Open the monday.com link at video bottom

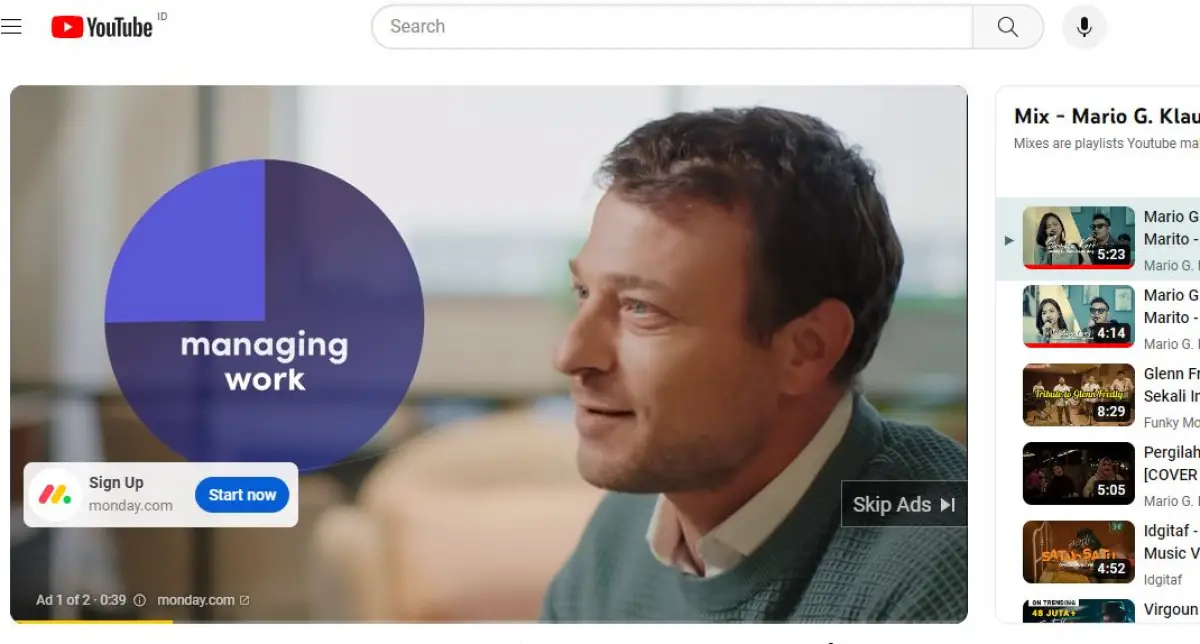point(196,600)
